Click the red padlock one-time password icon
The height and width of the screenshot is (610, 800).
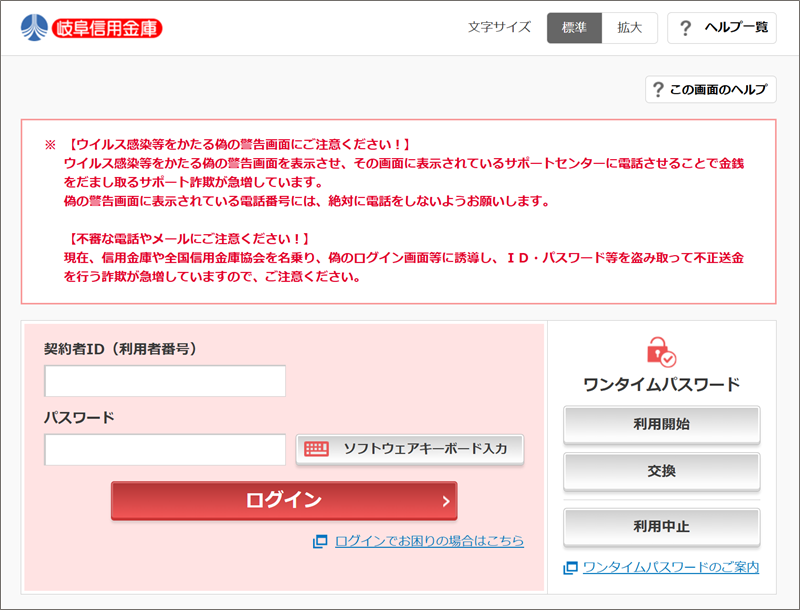click(661, 352)
